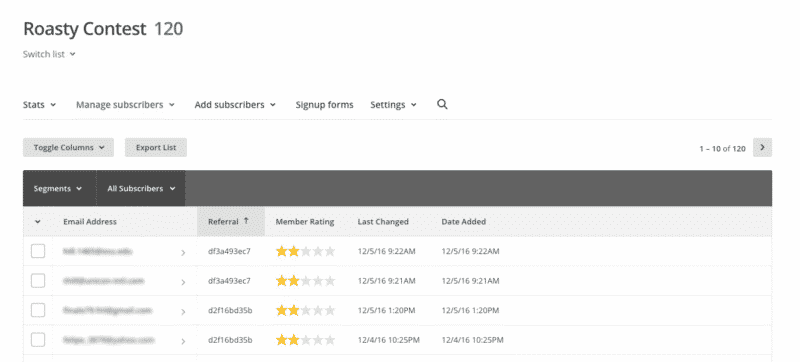Open the Segments dropdown
The height and width of the screenshot is (362, 800).
coord(59,189)
